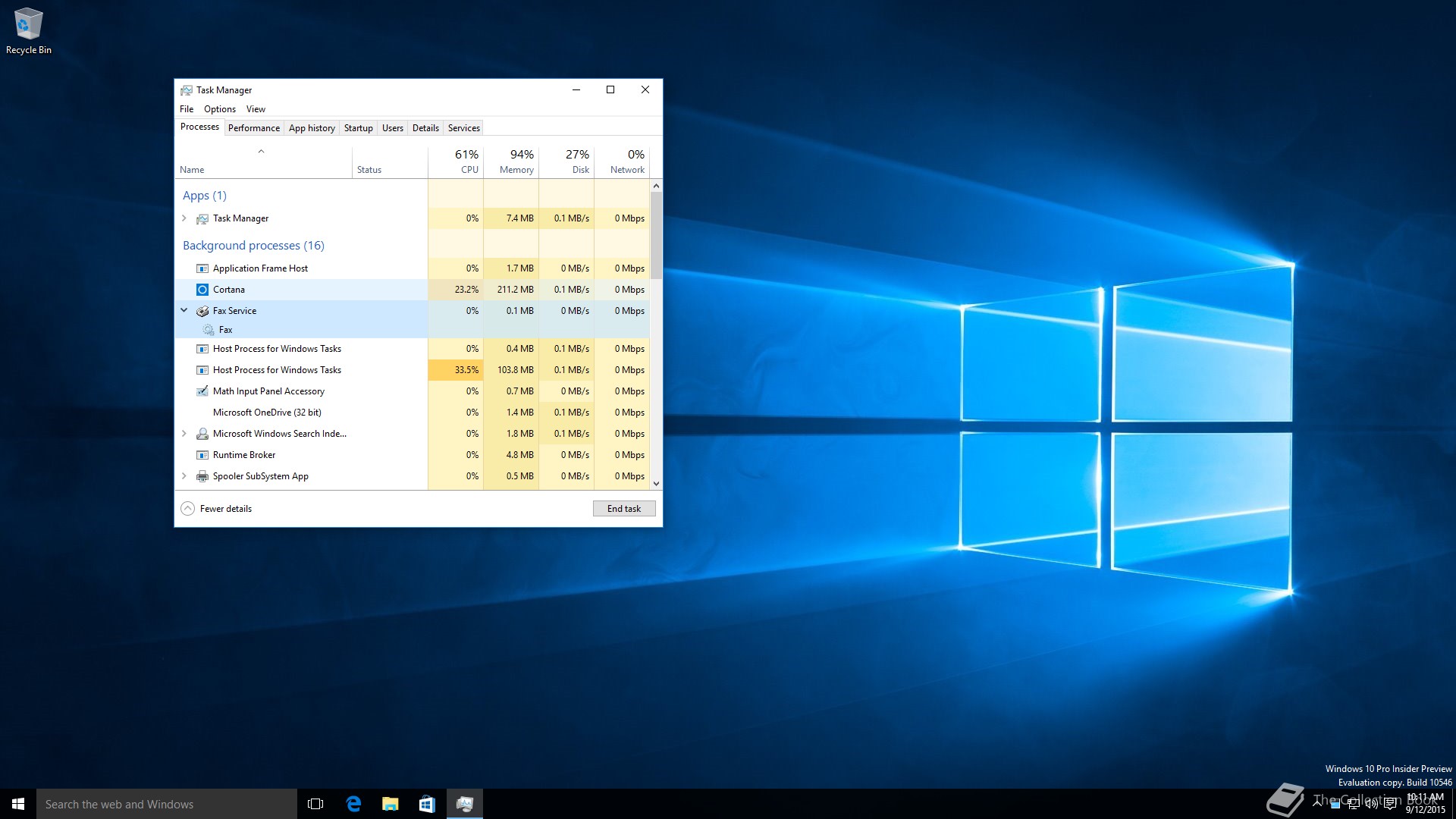Sort by the Name column header
Image resolution: width=1456 pixels, height=819 pixels.
[x=263, y=162]
